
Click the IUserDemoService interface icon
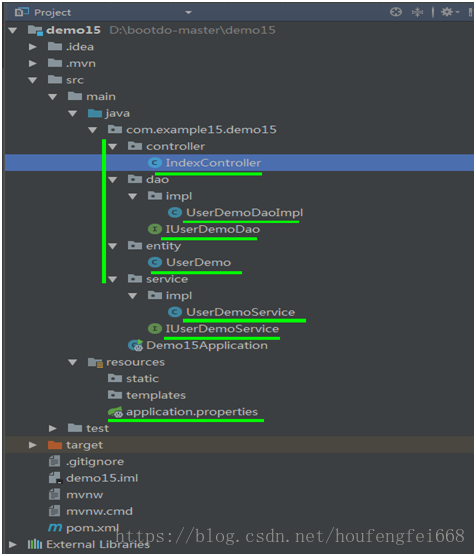point(155,329)
